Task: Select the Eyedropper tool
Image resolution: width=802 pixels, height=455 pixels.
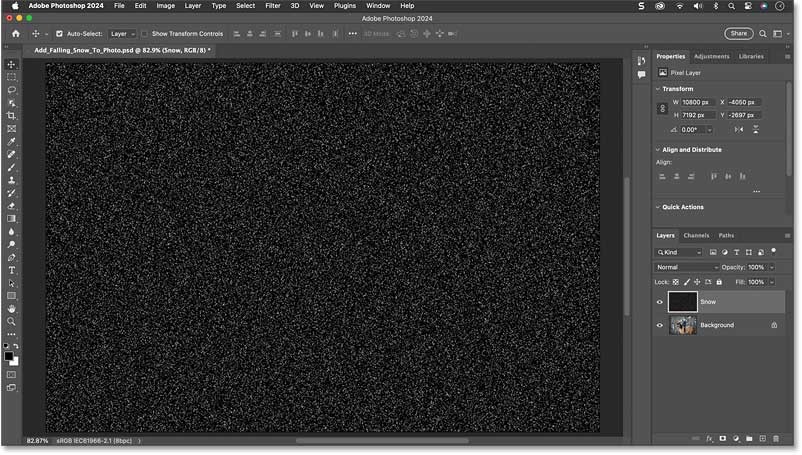Action: pyautogui.click(x=12, y=142)
